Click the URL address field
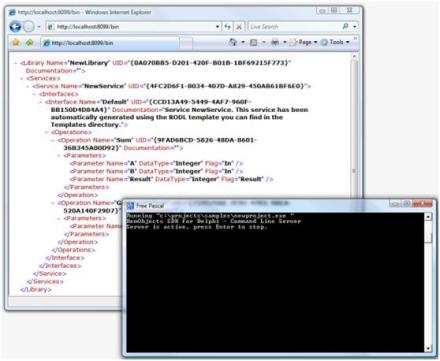 coord(133,27)
